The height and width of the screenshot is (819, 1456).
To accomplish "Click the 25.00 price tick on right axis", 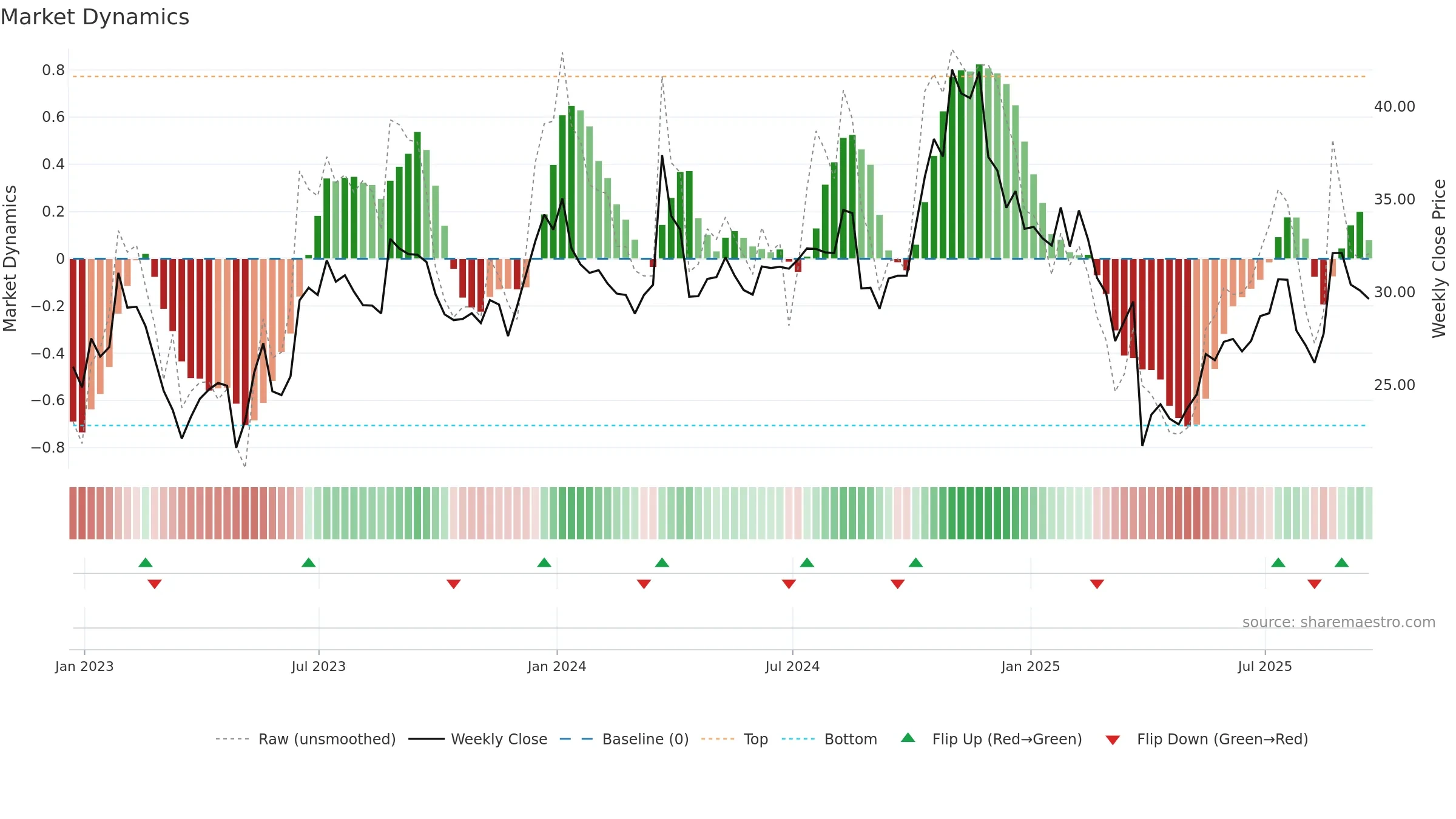I will [1395, 385].
